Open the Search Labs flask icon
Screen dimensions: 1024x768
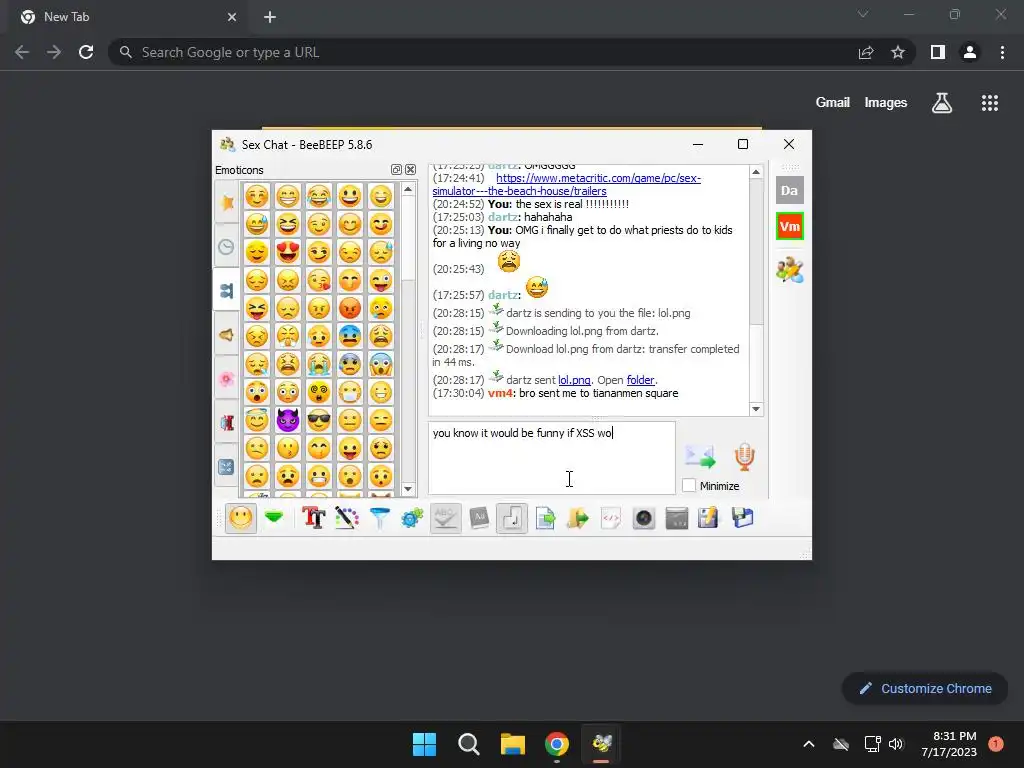[942, 103]
